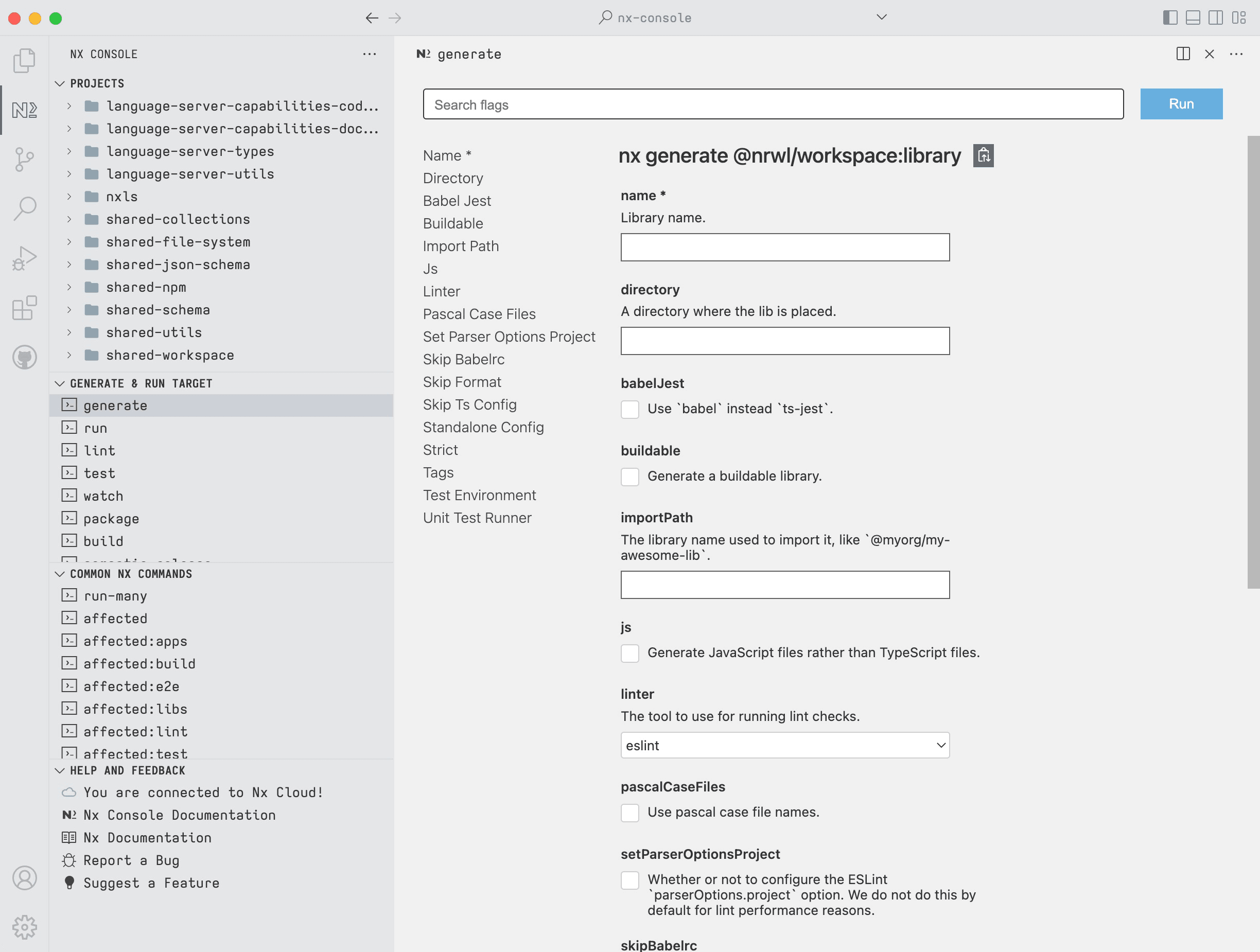Open Run and Debug view

click(x=24, y=258)
